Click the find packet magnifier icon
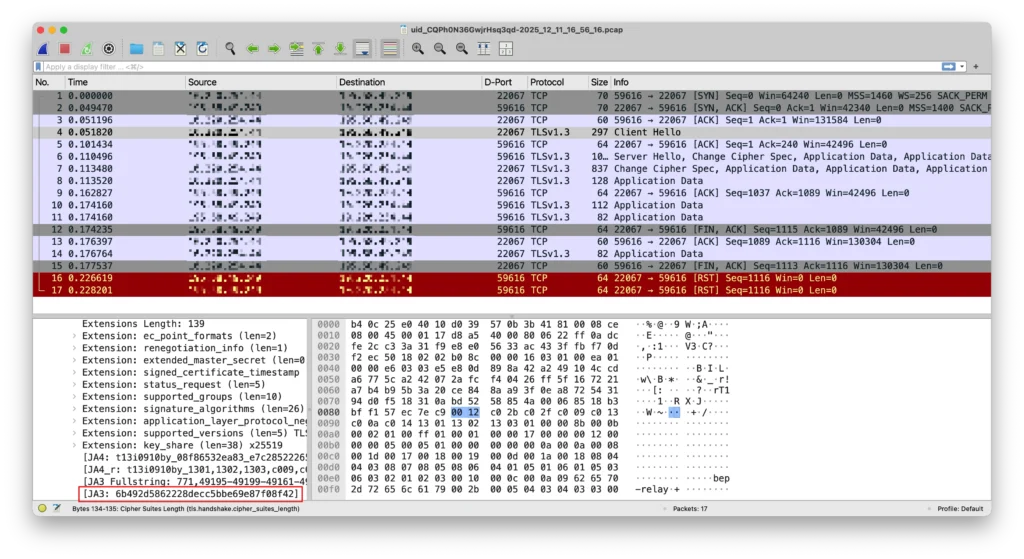This screenshot has height=559, width=1024. (x=230, y=48)
